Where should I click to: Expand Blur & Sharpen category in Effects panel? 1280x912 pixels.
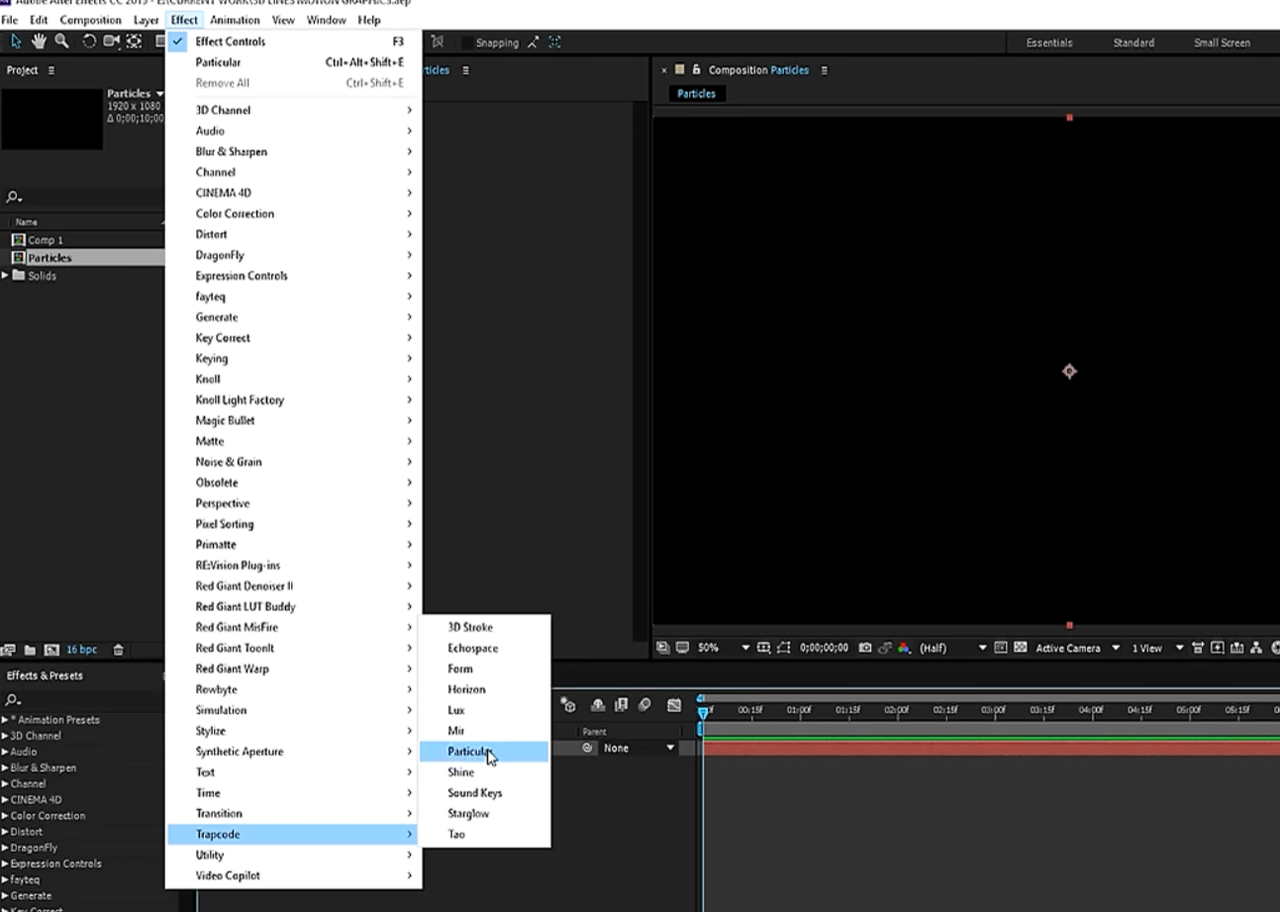[5, 768]
